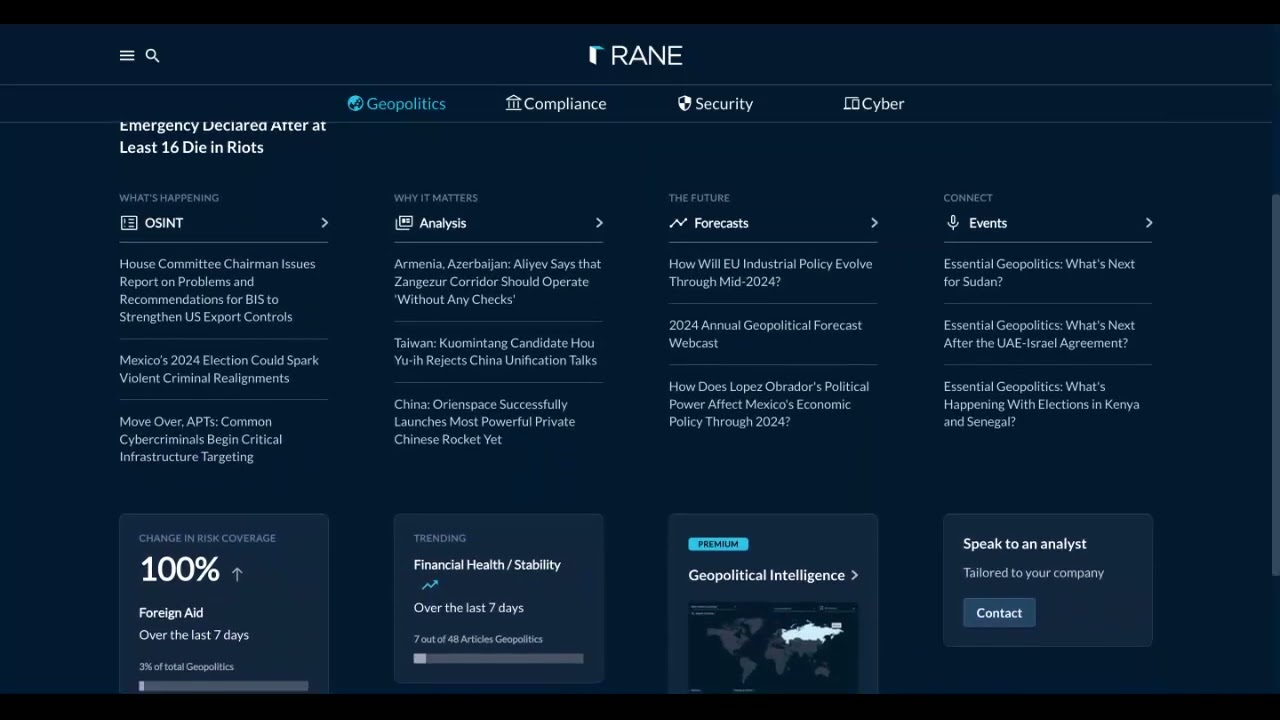Open the Armenia, Azerbaijan Zangezur Corridor article
This screenshot has width=1280, height=720.
pos(498,281)
